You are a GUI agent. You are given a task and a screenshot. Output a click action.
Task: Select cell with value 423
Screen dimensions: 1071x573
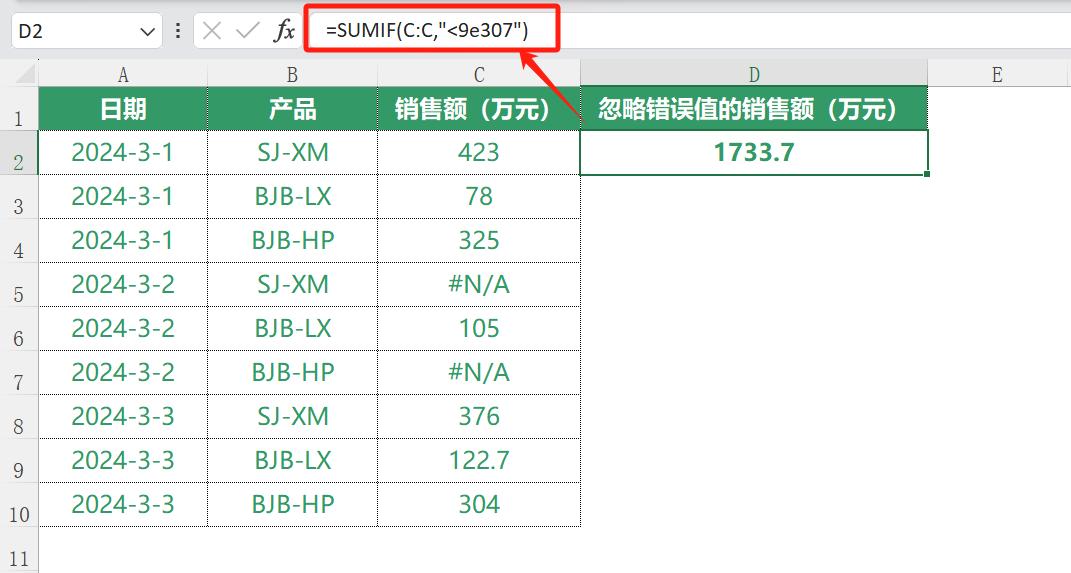[x=479, y=152]
